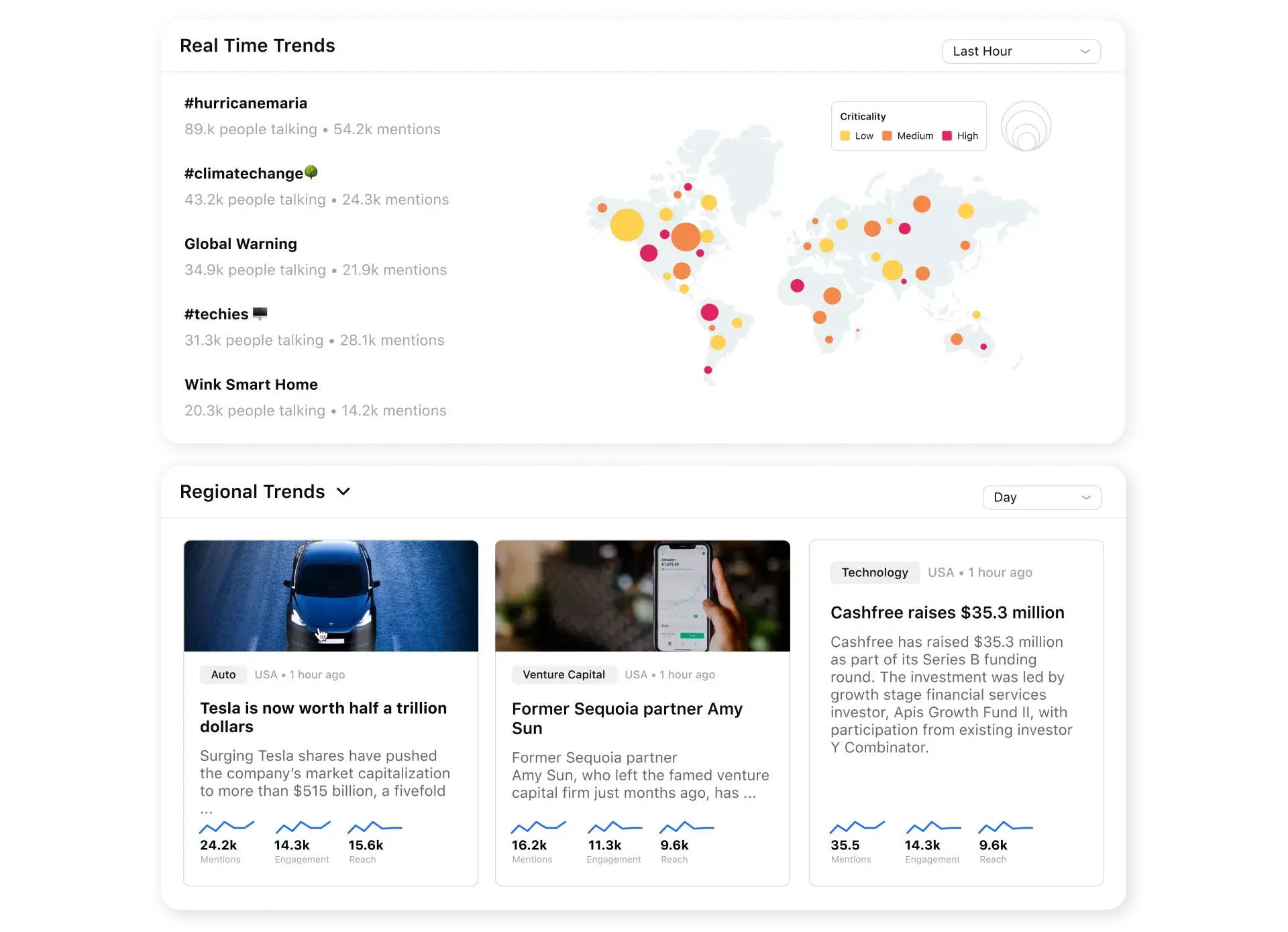
Task: Click the Cashfree card Reach sparkline
Action: click(1006, 826)
